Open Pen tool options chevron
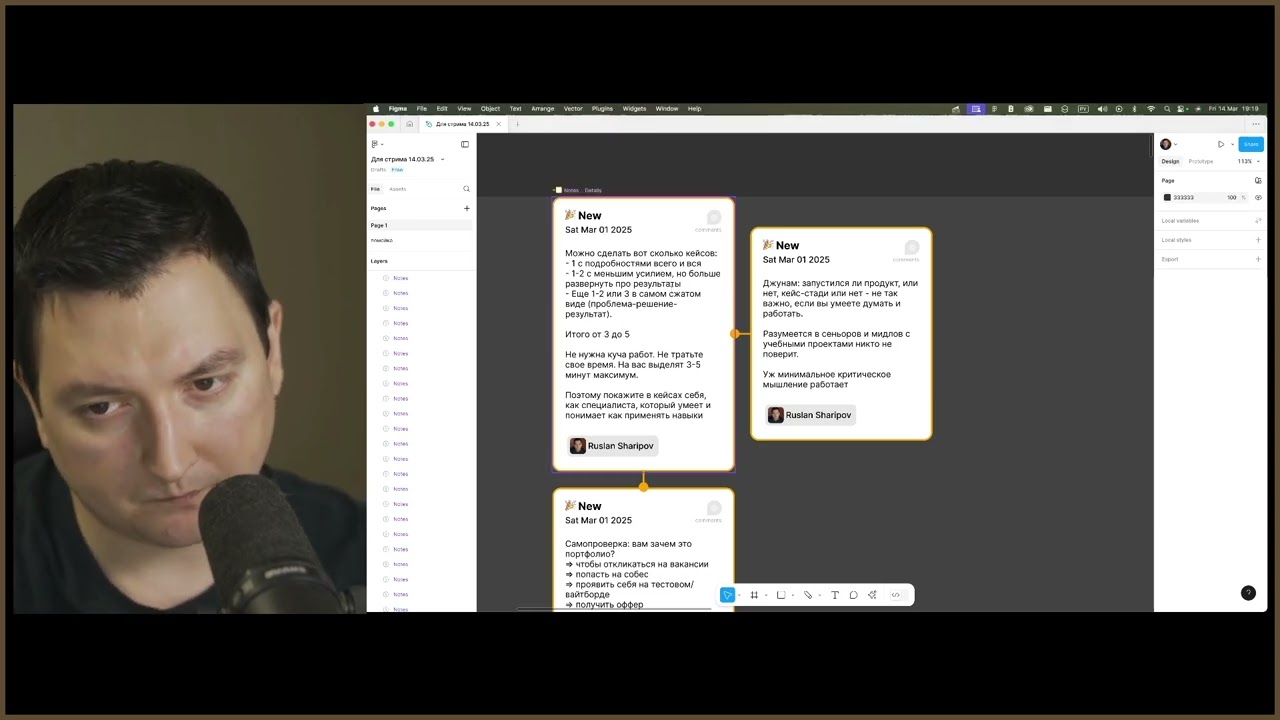The height and width of the screenshot is (720, 1280). click(820, 595)
